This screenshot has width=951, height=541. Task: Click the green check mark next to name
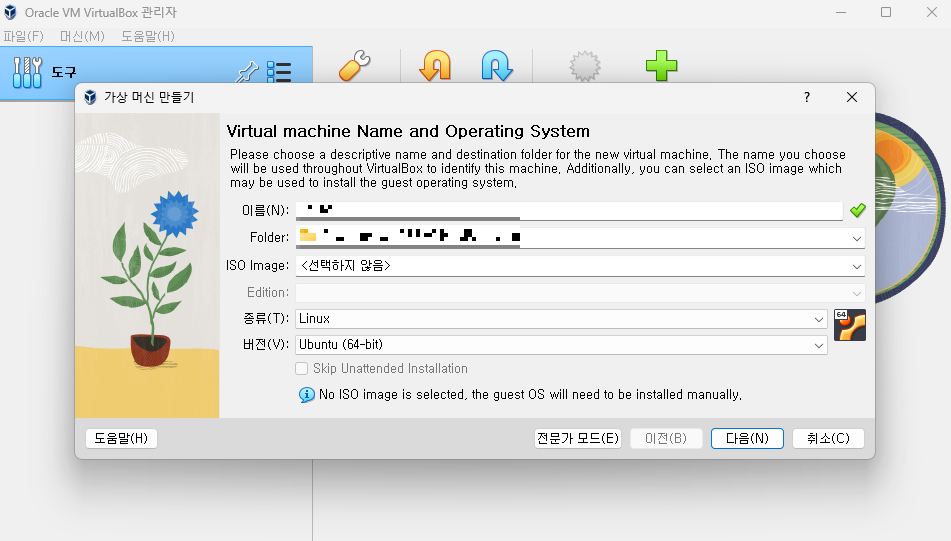tap(858, 210)
